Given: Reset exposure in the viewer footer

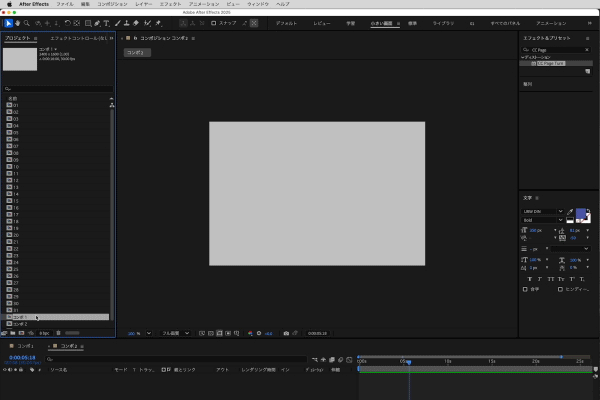Looking at the screenshot, I should tap(259, 333).
